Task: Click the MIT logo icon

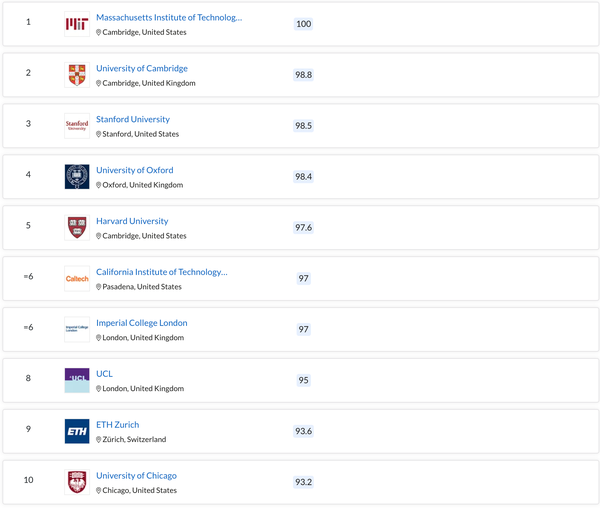Action: coord(77,24)
